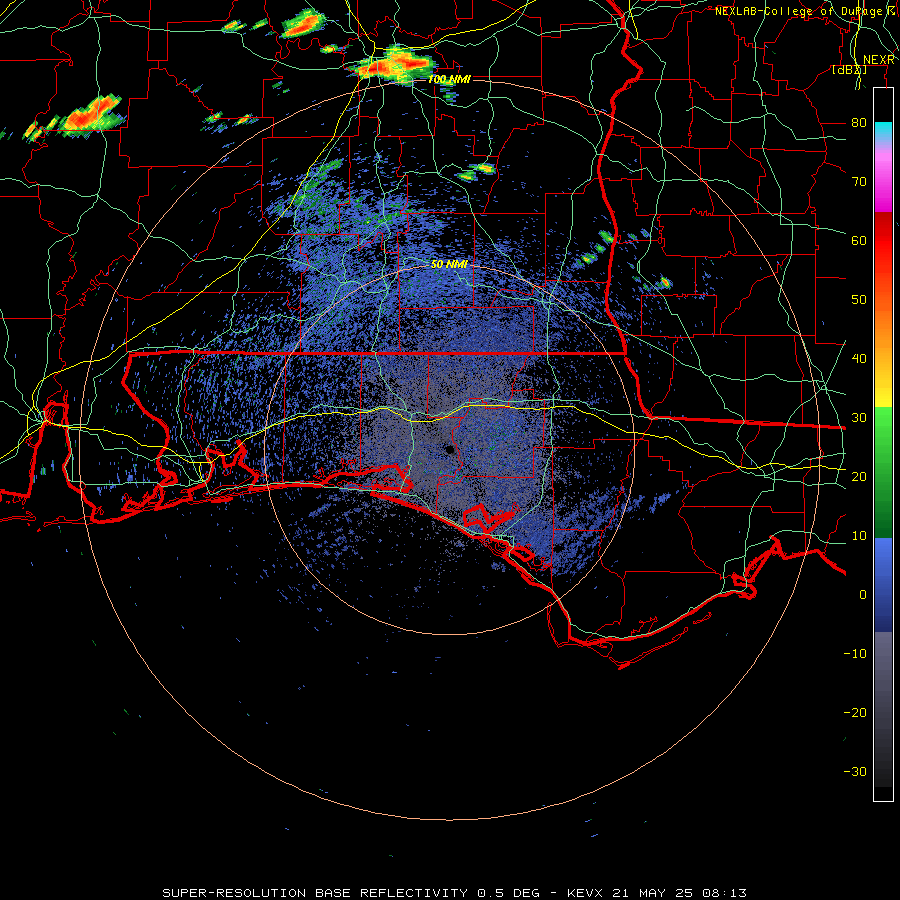Select the magenta segment of the color bar

pos(883,184)
